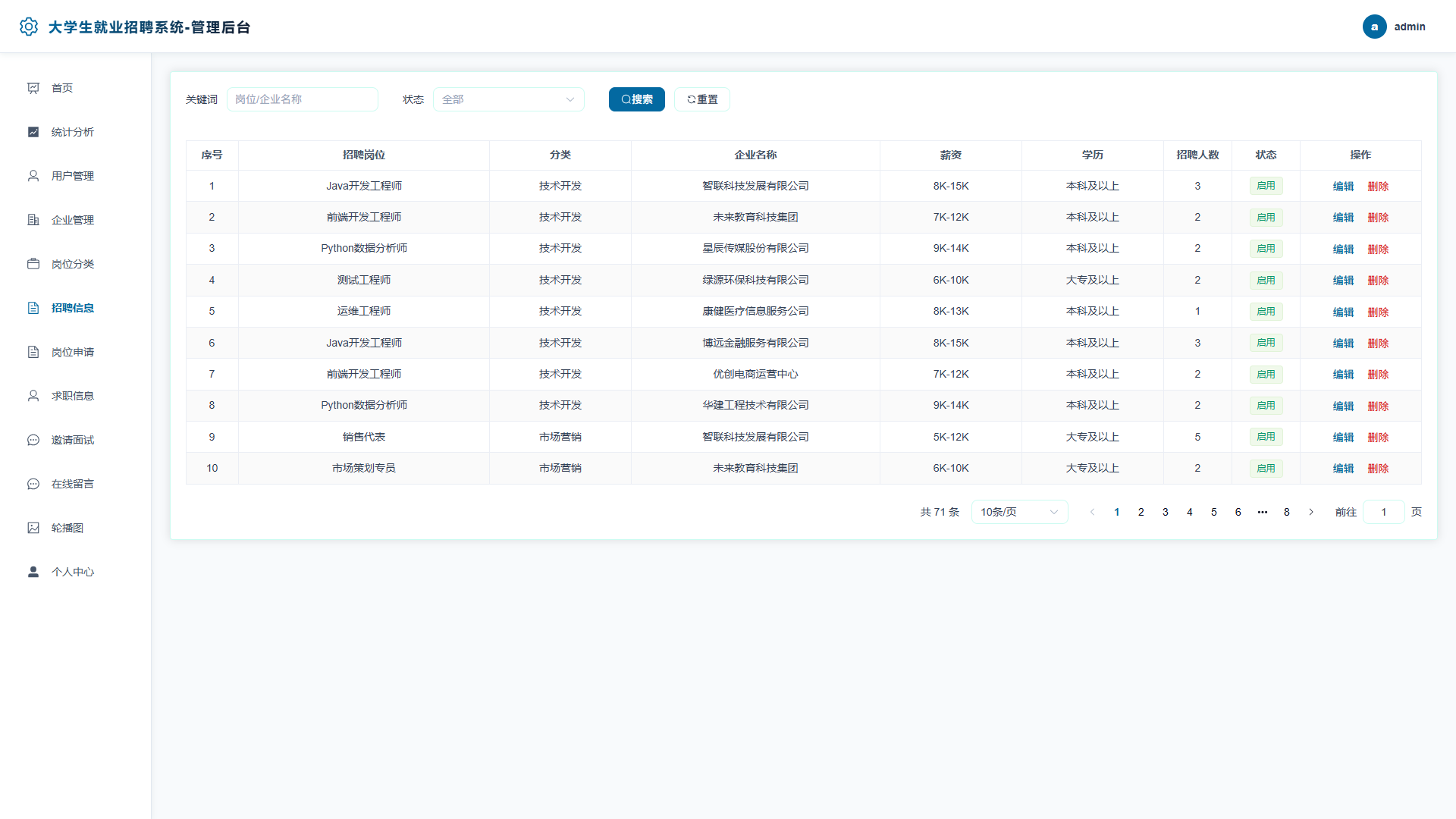Go to page 5
Image resolution: width=1456 pixels, height=819 pixels.
coord(1214,512)
